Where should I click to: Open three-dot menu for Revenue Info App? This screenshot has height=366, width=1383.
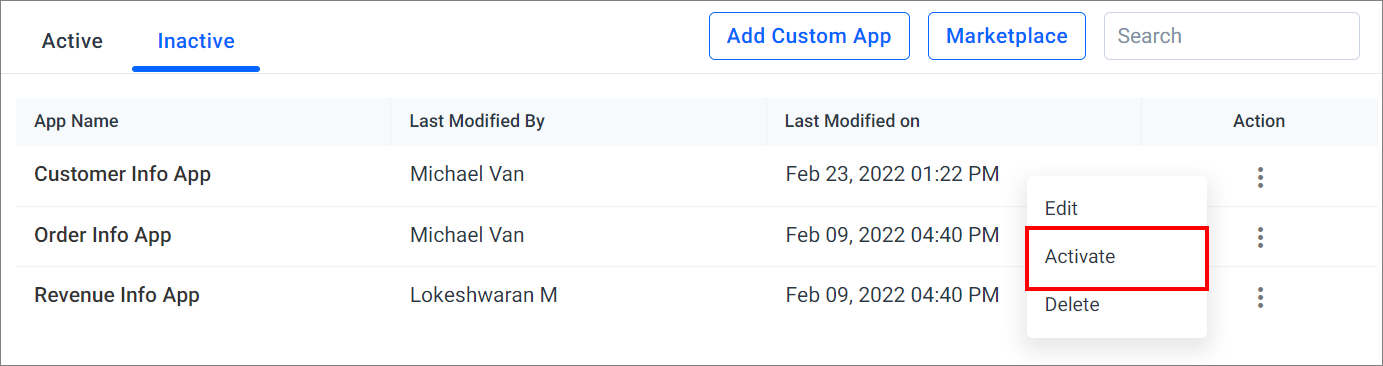coord(1260,297)
